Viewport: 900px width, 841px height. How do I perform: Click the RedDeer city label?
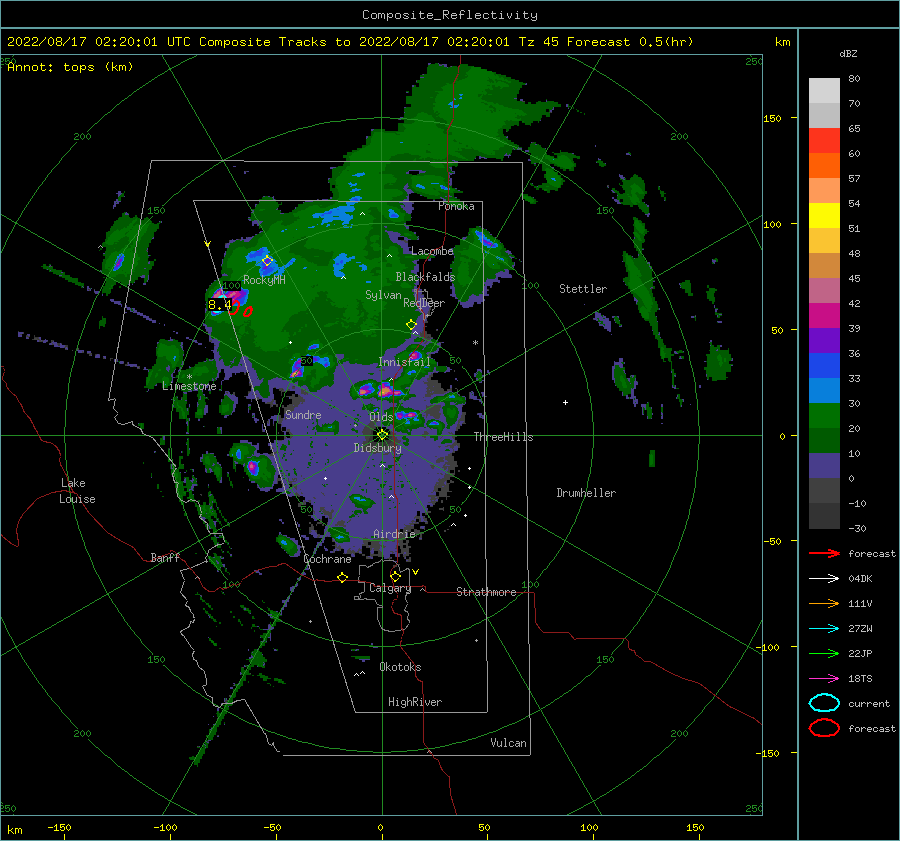[424, 303]
